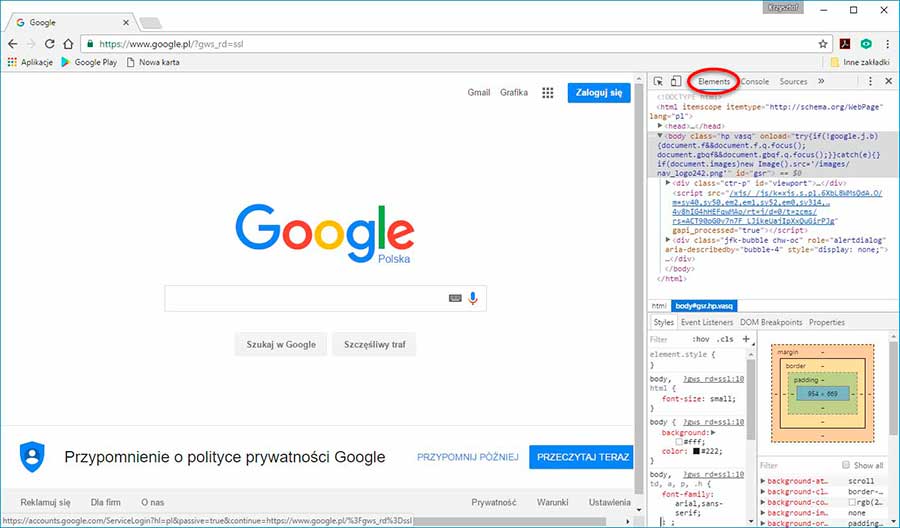Expand the head element node
This screenshot has width=900, height=528.
pyautogui.click(x=660, y=126)
